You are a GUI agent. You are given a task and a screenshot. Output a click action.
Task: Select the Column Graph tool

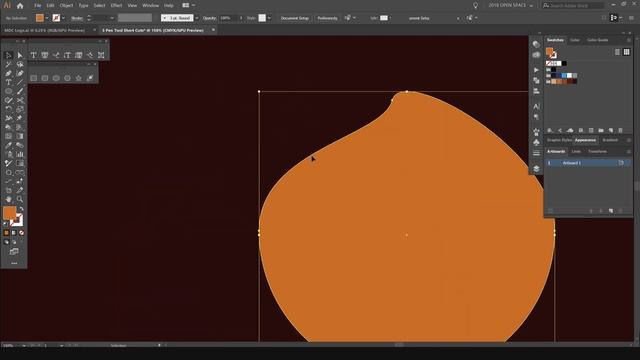coord(20,154)
